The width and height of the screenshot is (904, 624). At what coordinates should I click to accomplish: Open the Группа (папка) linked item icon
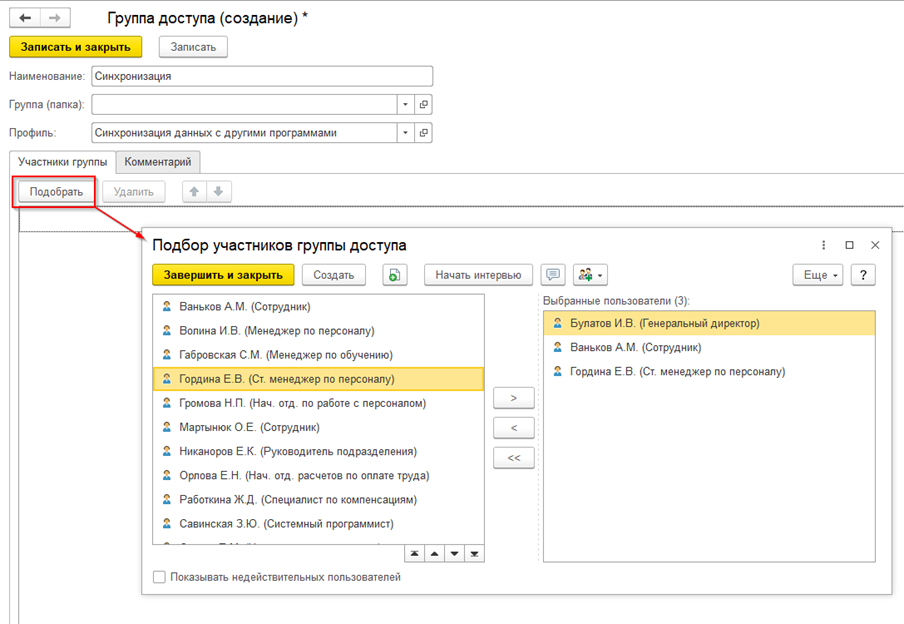pos(424,104)
